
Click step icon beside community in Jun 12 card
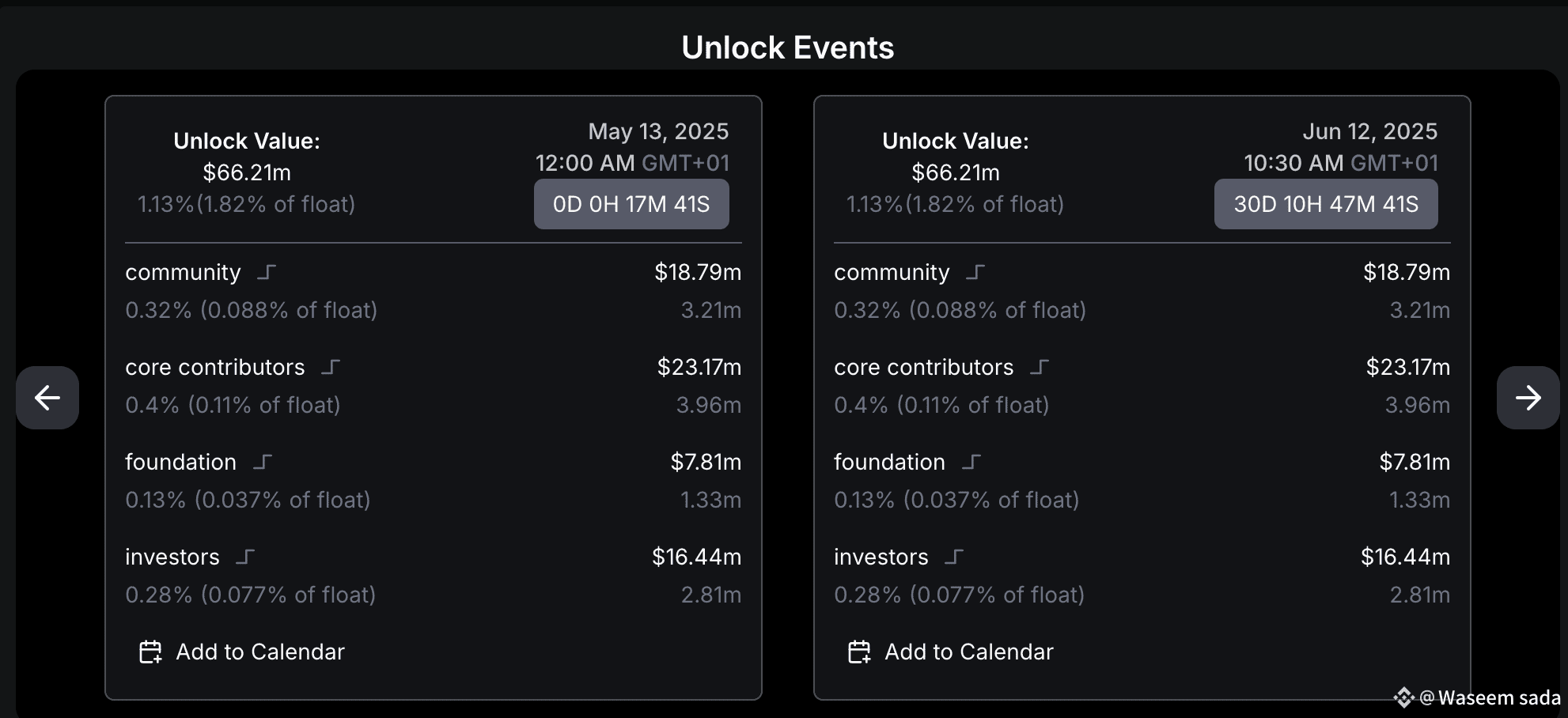coord(975,273)
